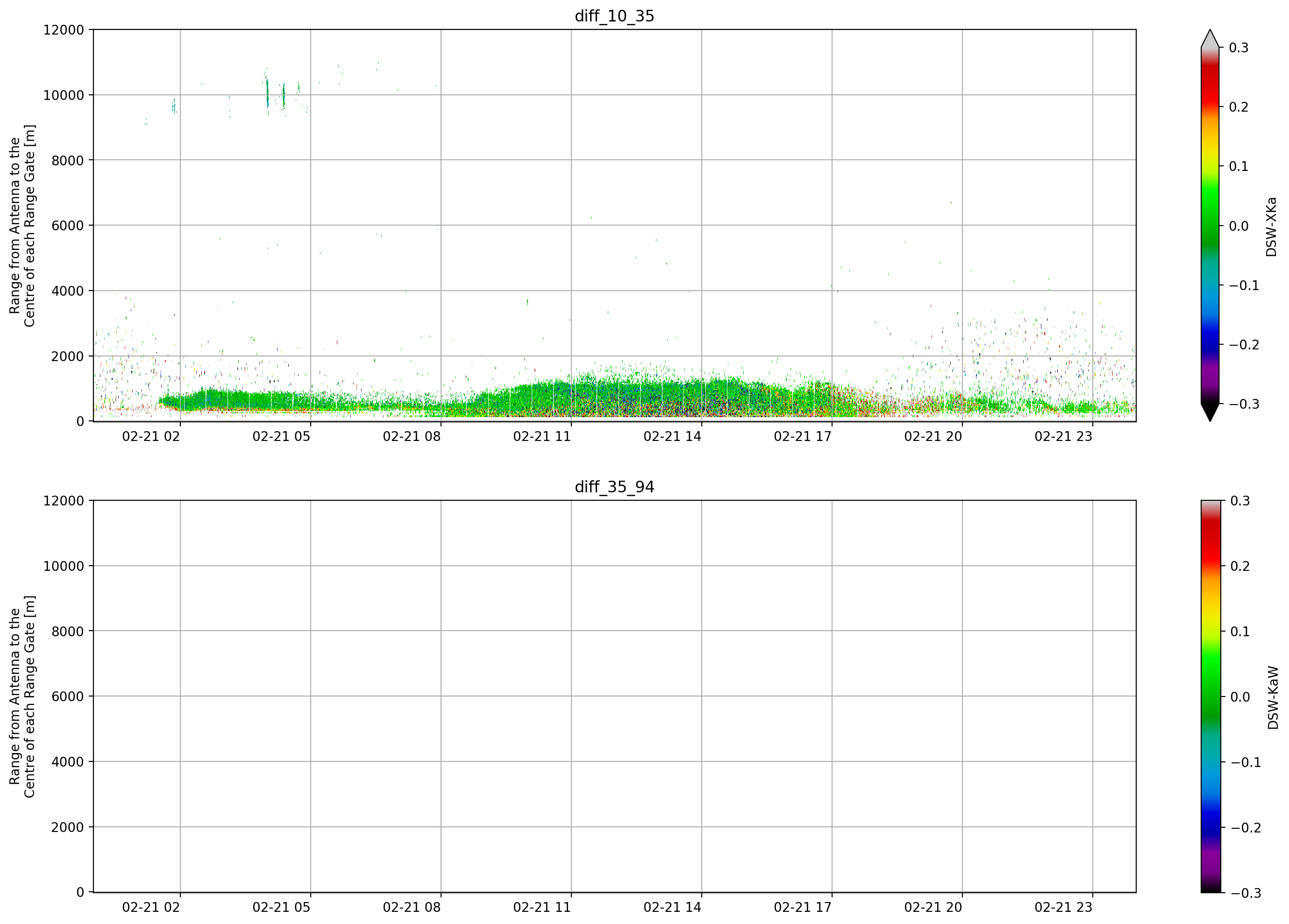Click the 02-21 11 tick label on top plot
The image size is (1289, 924).
[x=541, y=436]
